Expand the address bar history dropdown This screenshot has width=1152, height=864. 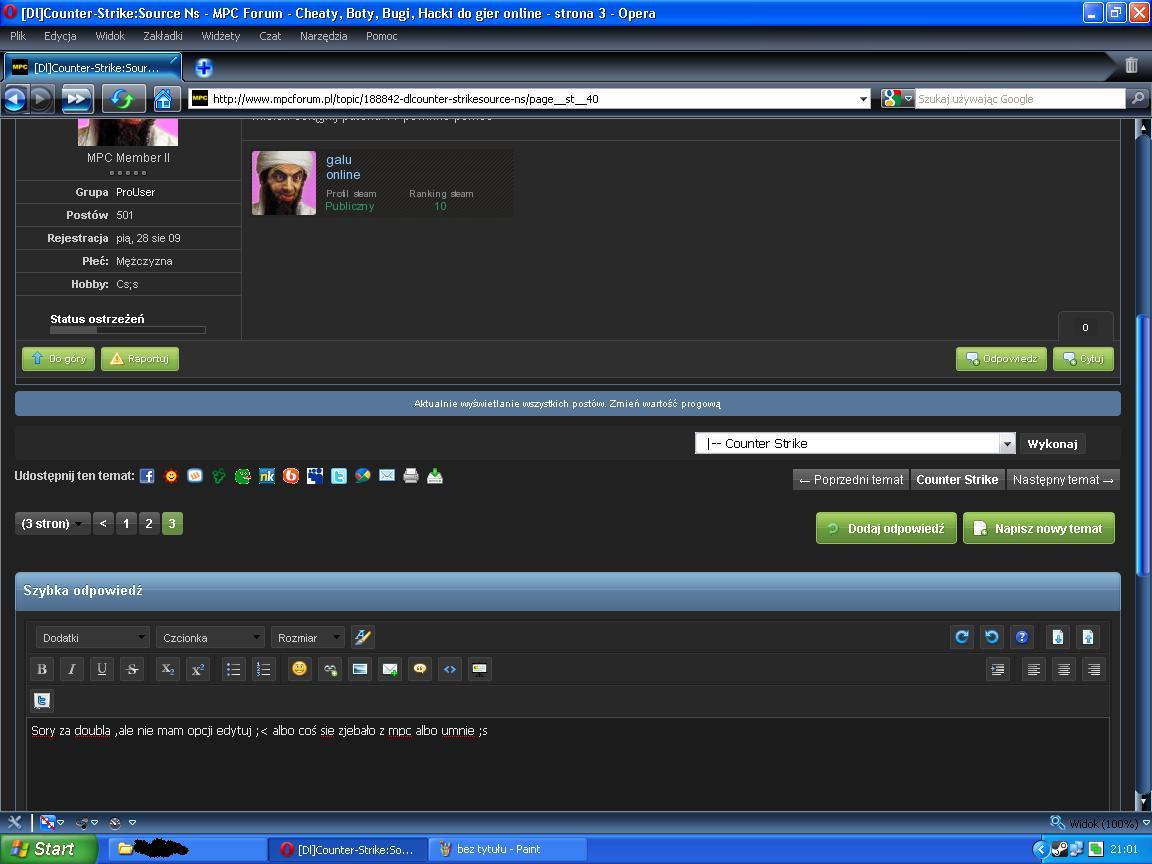coord(863,99)
